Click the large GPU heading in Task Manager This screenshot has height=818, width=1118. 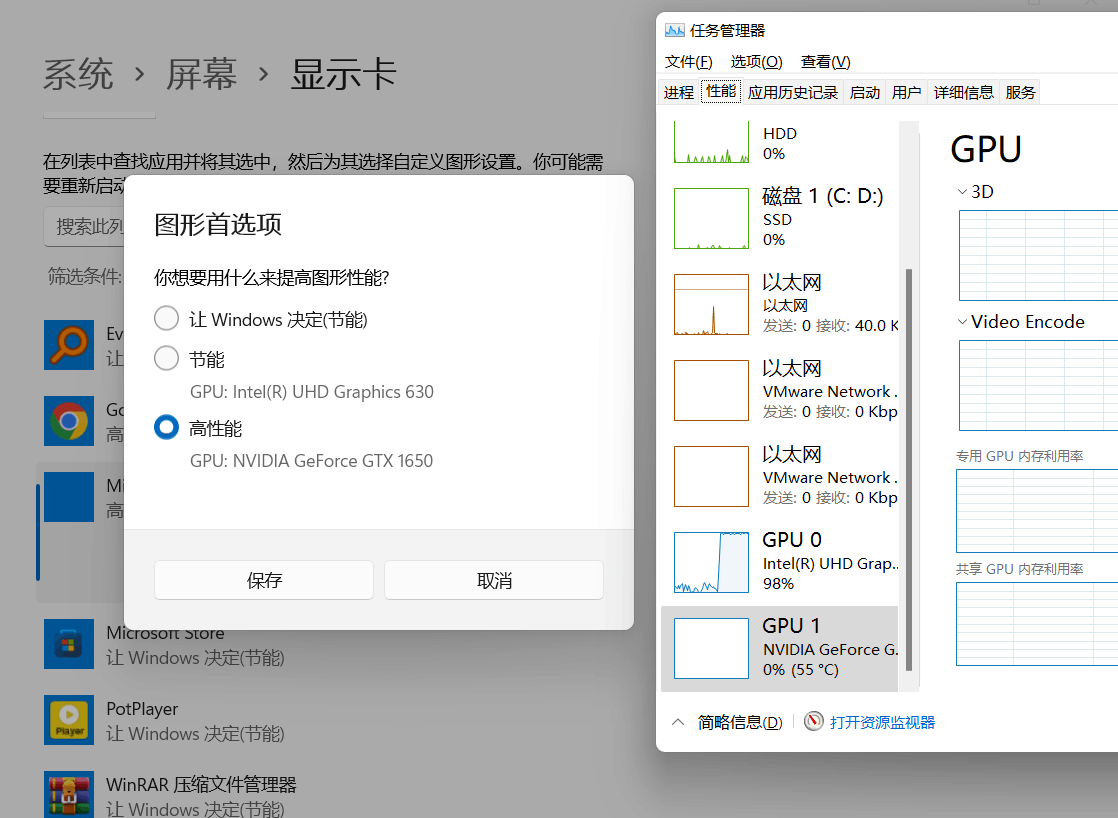click(986, 150)
